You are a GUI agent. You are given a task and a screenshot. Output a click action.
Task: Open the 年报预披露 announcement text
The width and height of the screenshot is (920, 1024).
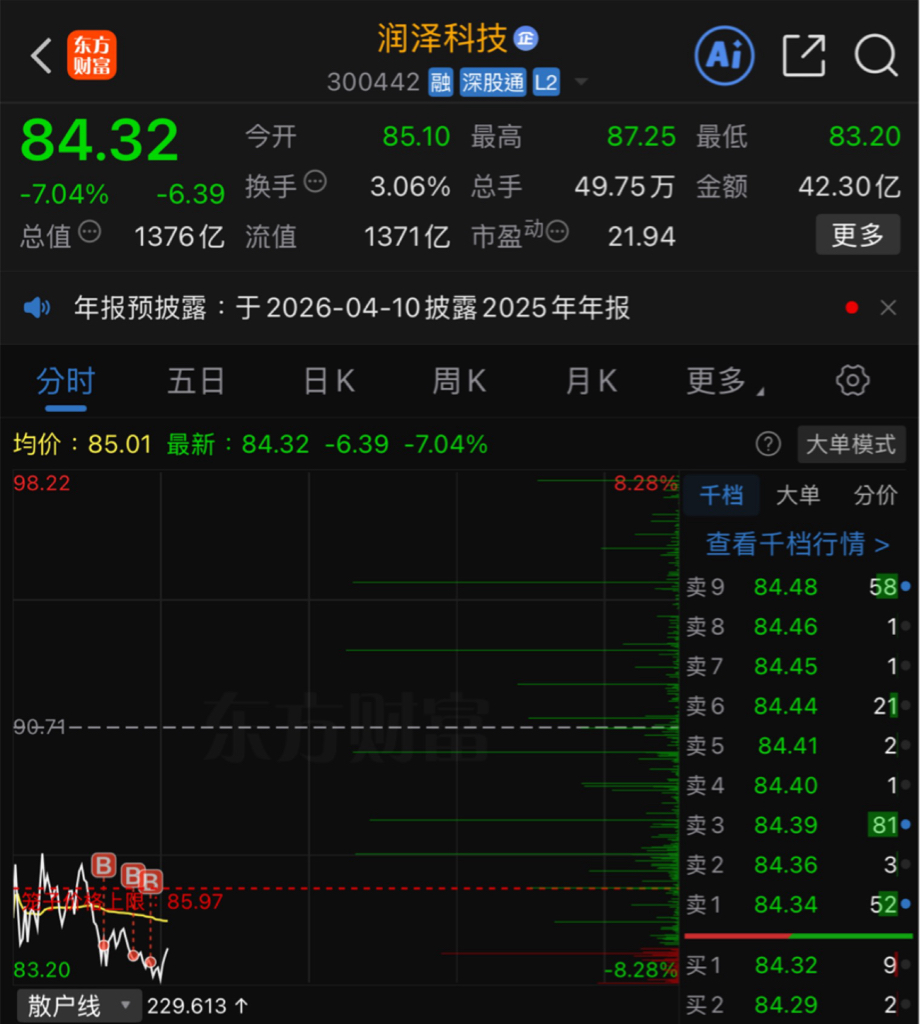tap(352, 308)
